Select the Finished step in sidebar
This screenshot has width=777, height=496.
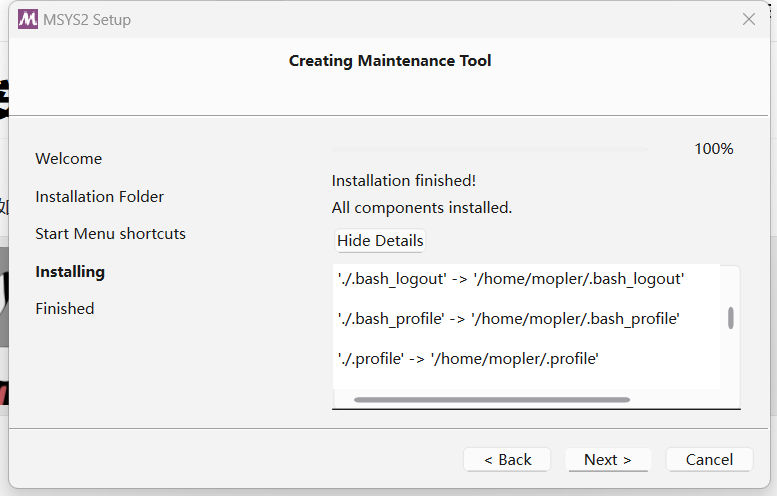coord(65,309)
